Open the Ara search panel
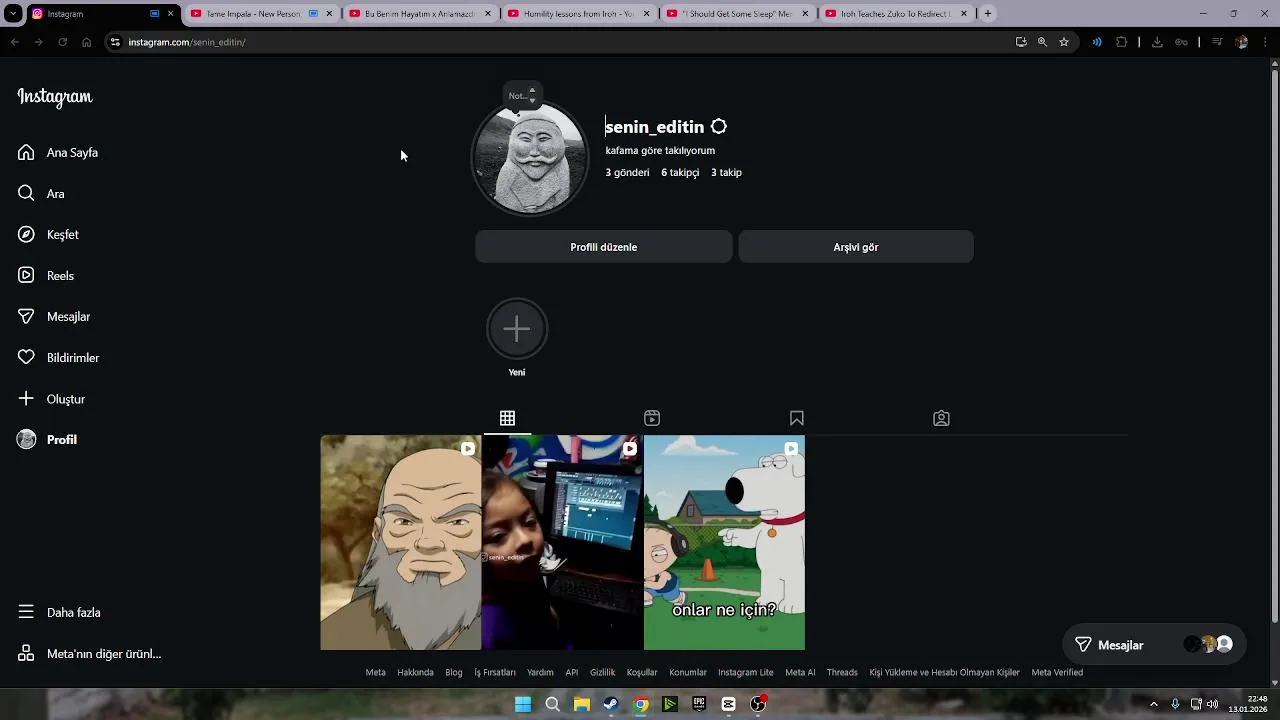 point(41,194)
